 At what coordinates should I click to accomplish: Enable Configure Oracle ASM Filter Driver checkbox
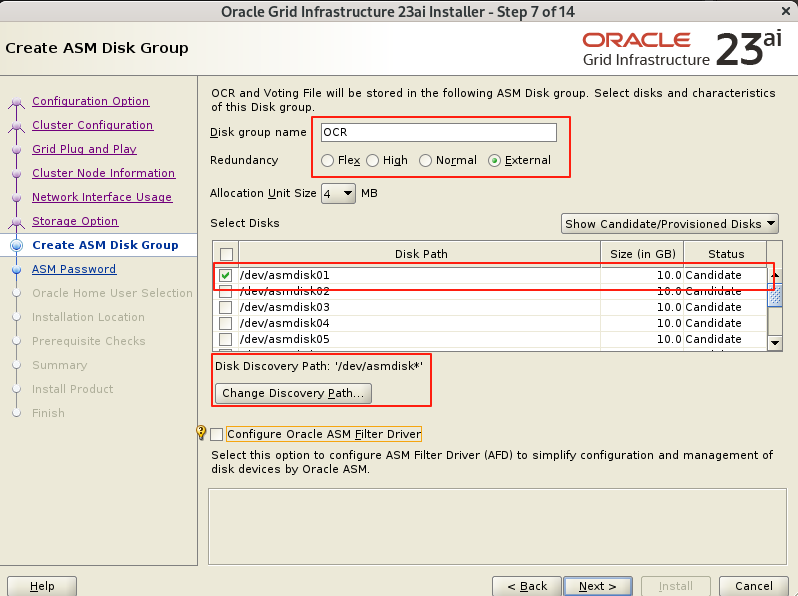pyautogui.click(x=217, y=434)
